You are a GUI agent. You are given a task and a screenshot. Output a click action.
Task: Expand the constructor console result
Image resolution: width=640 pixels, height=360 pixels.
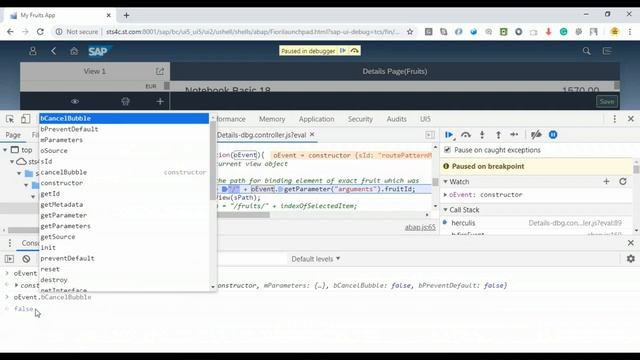pyautogui.click(x=16, y=285)
